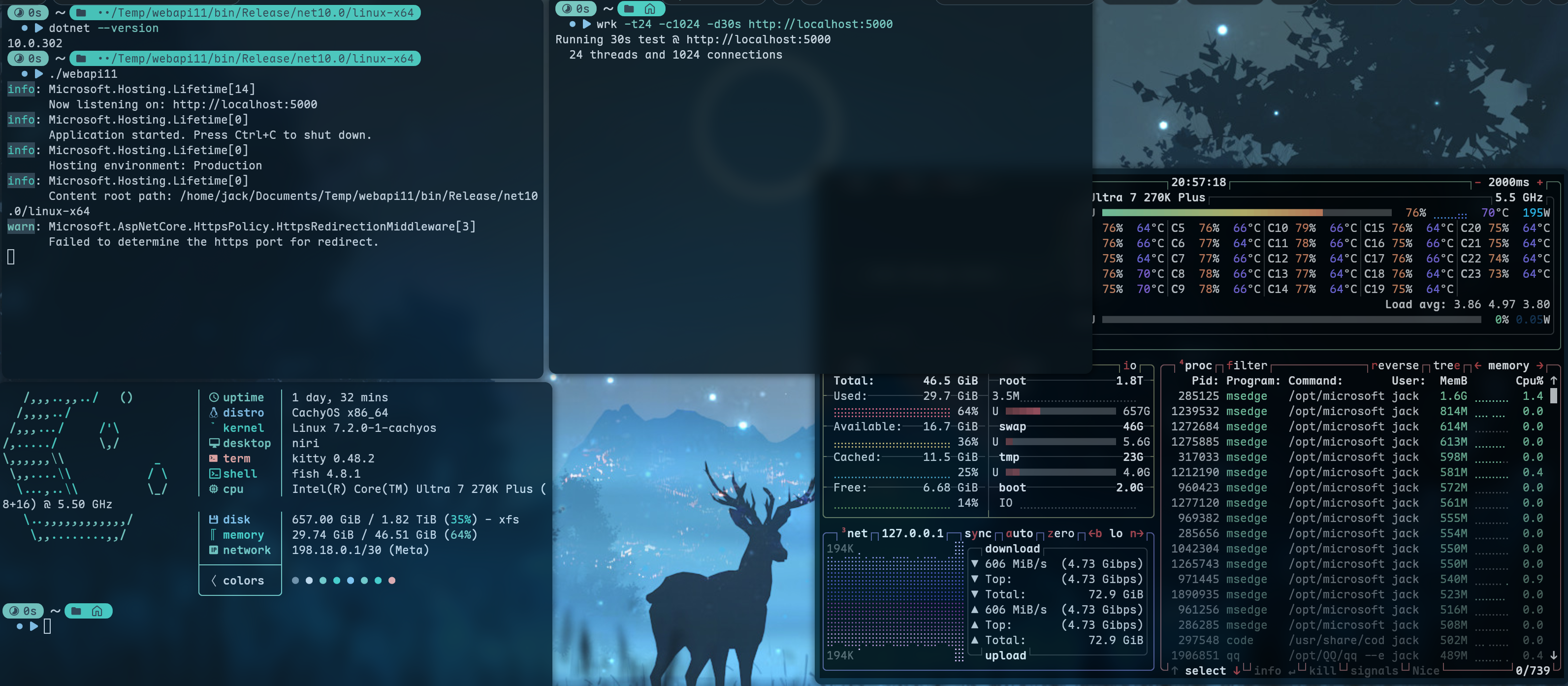Click the home icon in wrk terminal prompt
The height and width of the screenshot is (686, 1568).
(x=650, y=8)
